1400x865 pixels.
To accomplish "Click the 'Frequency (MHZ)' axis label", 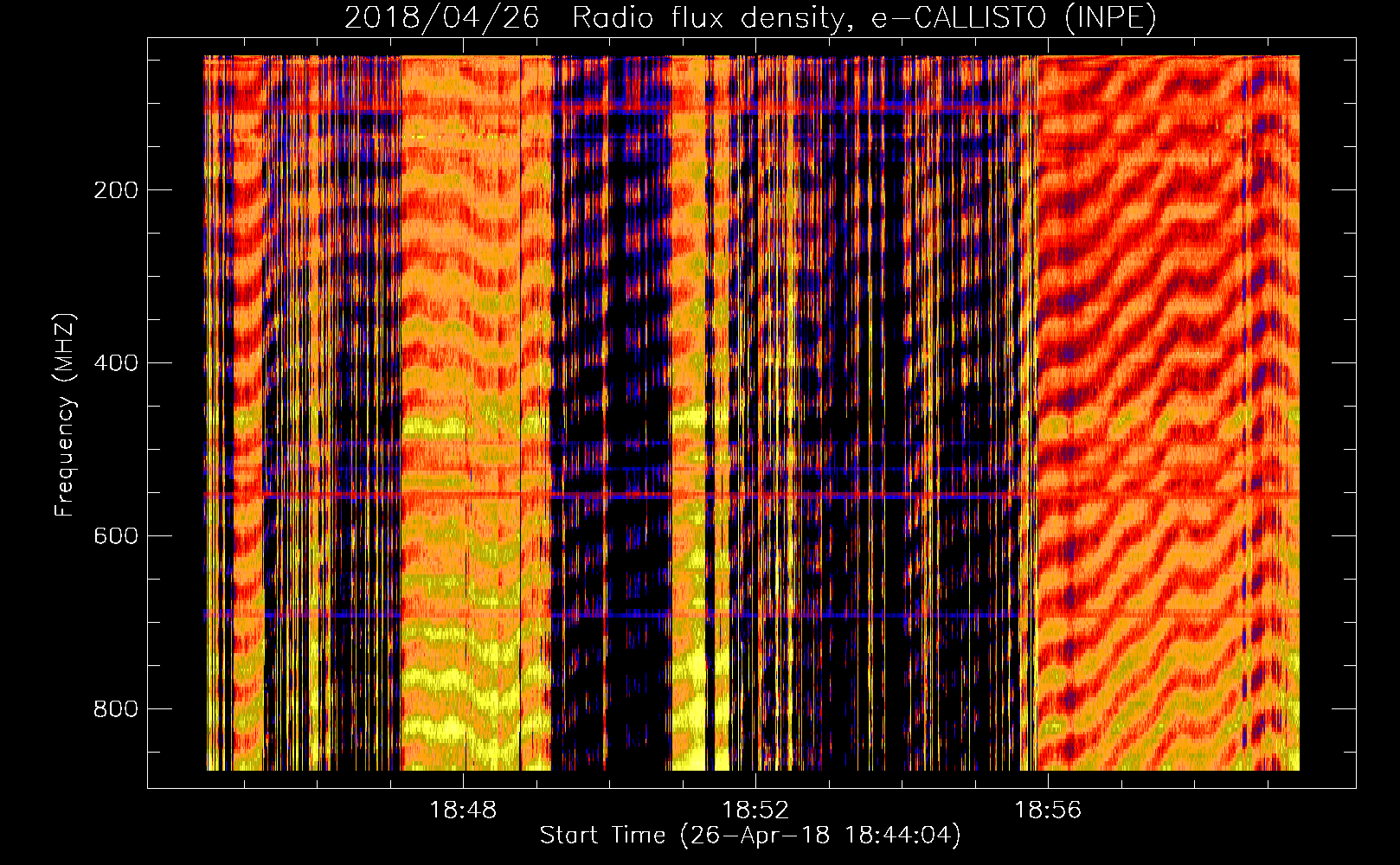I will [x=65, y=415].
